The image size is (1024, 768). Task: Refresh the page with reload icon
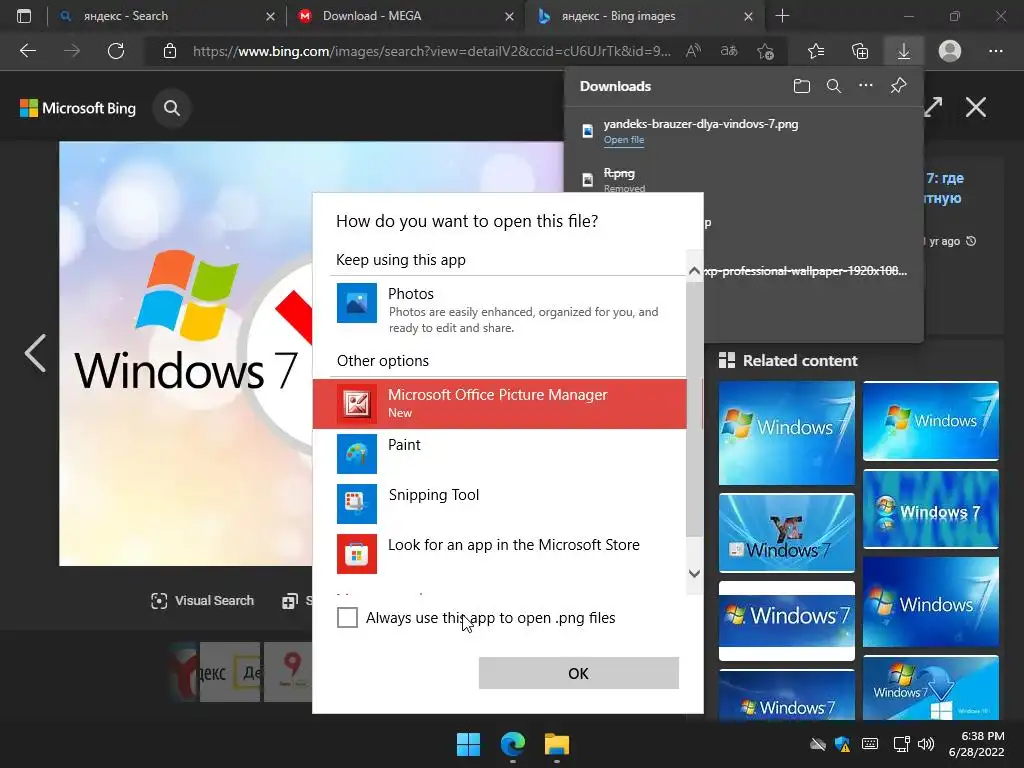[116, 51]
